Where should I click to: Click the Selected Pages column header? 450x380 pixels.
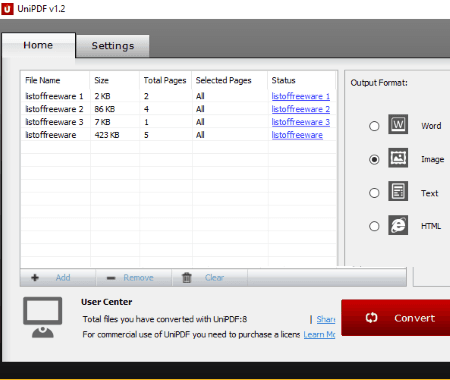(224, 80)
